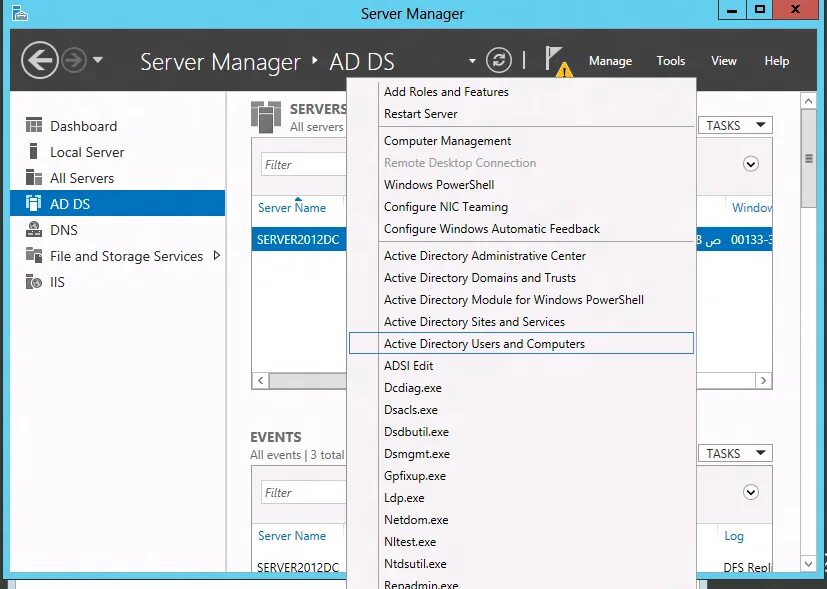Click up arrow of main vertical scrollbar

(808, 100)
